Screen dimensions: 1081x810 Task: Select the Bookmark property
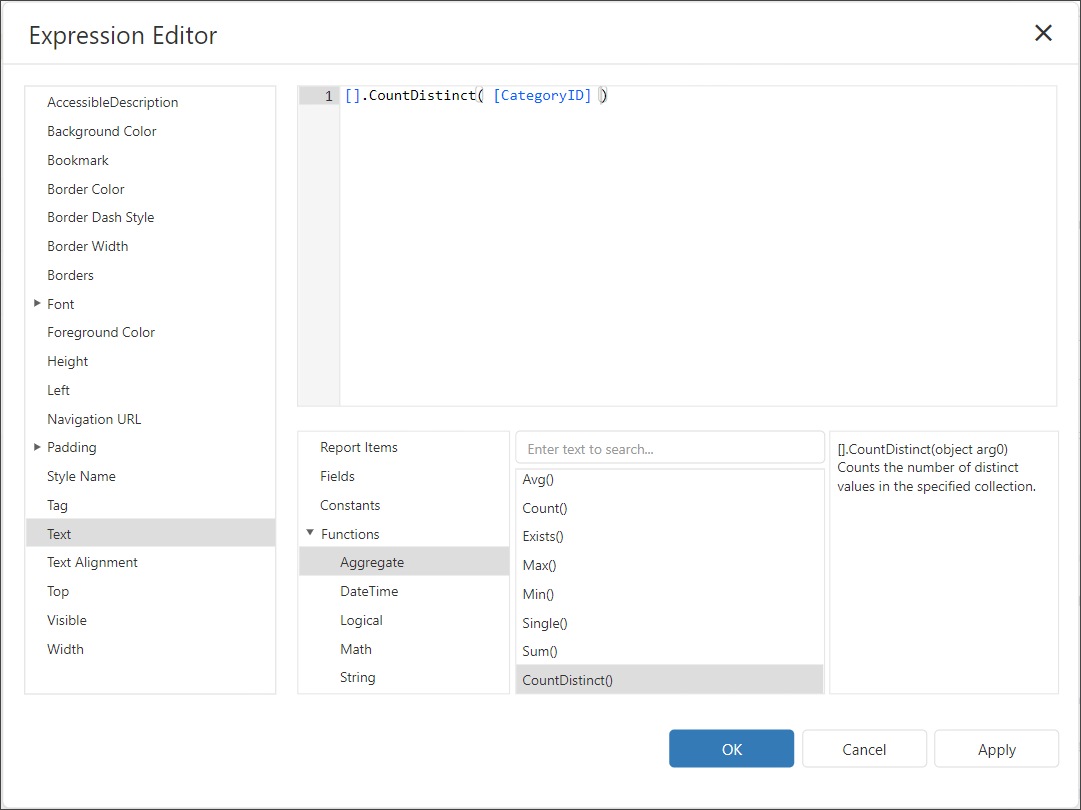(x=150, y=160)
